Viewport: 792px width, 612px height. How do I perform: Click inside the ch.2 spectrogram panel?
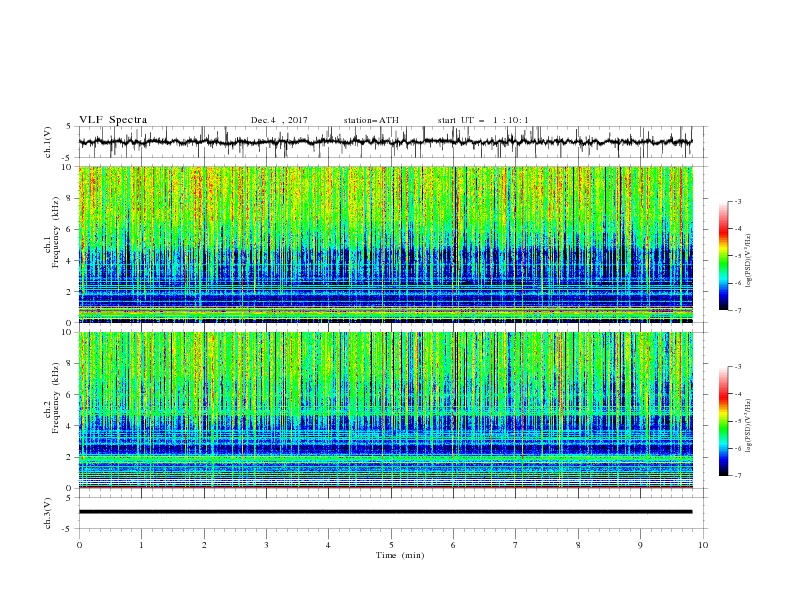(385, 410)
